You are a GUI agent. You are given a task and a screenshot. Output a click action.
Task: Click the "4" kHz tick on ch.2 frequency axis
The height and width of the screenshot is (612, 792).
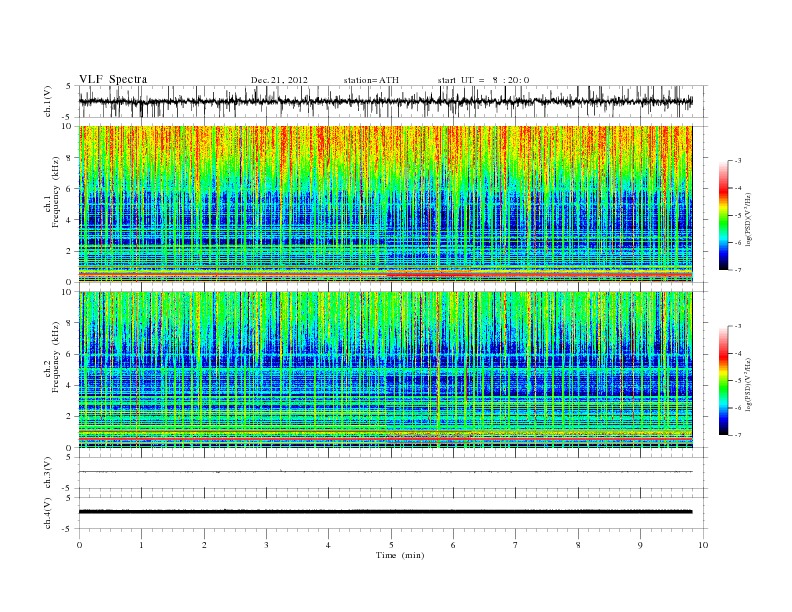[70, 385]
